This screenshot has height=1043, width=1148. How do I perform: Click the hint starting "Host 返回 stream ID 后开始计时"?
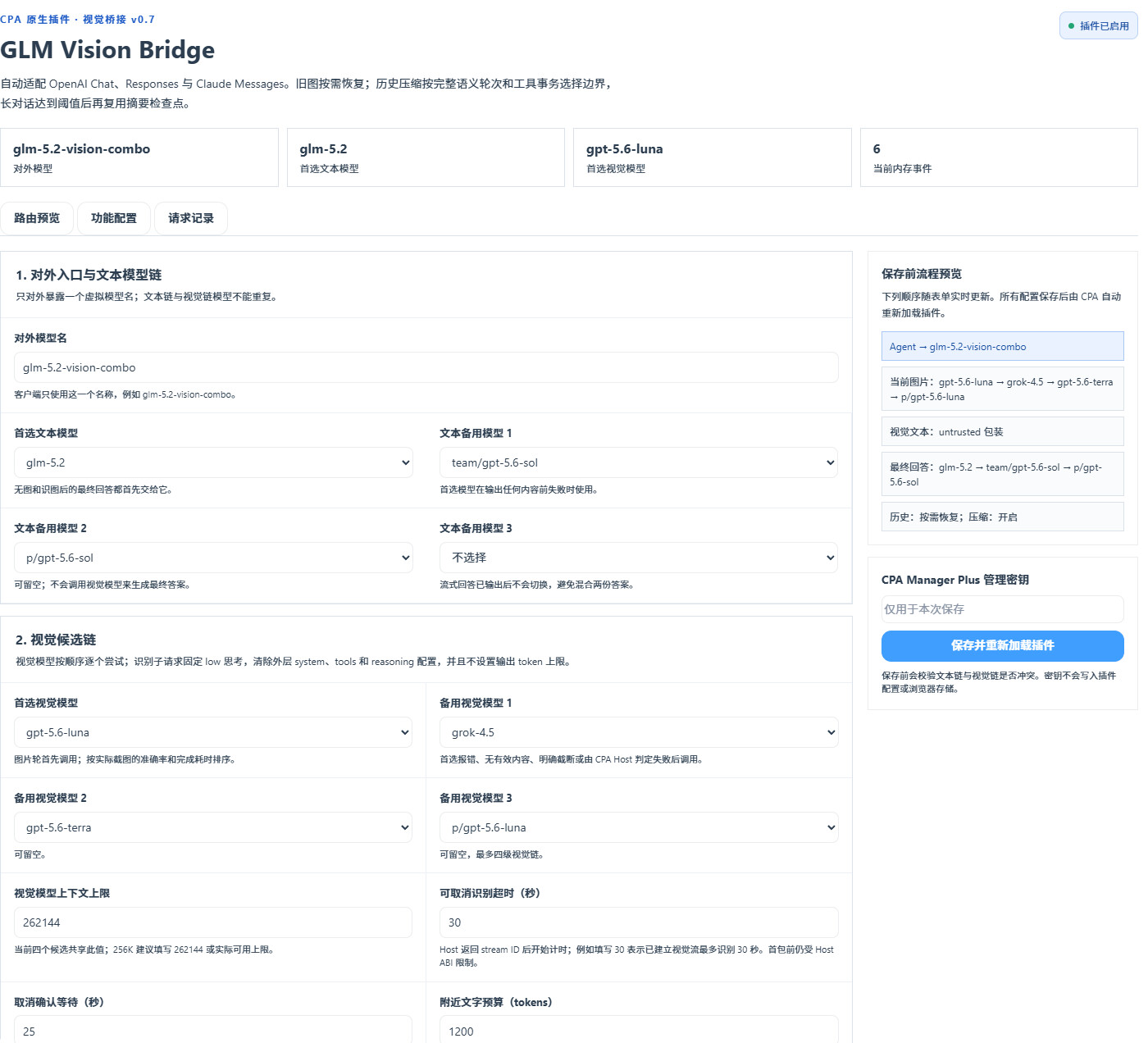(x=637, y=956)
